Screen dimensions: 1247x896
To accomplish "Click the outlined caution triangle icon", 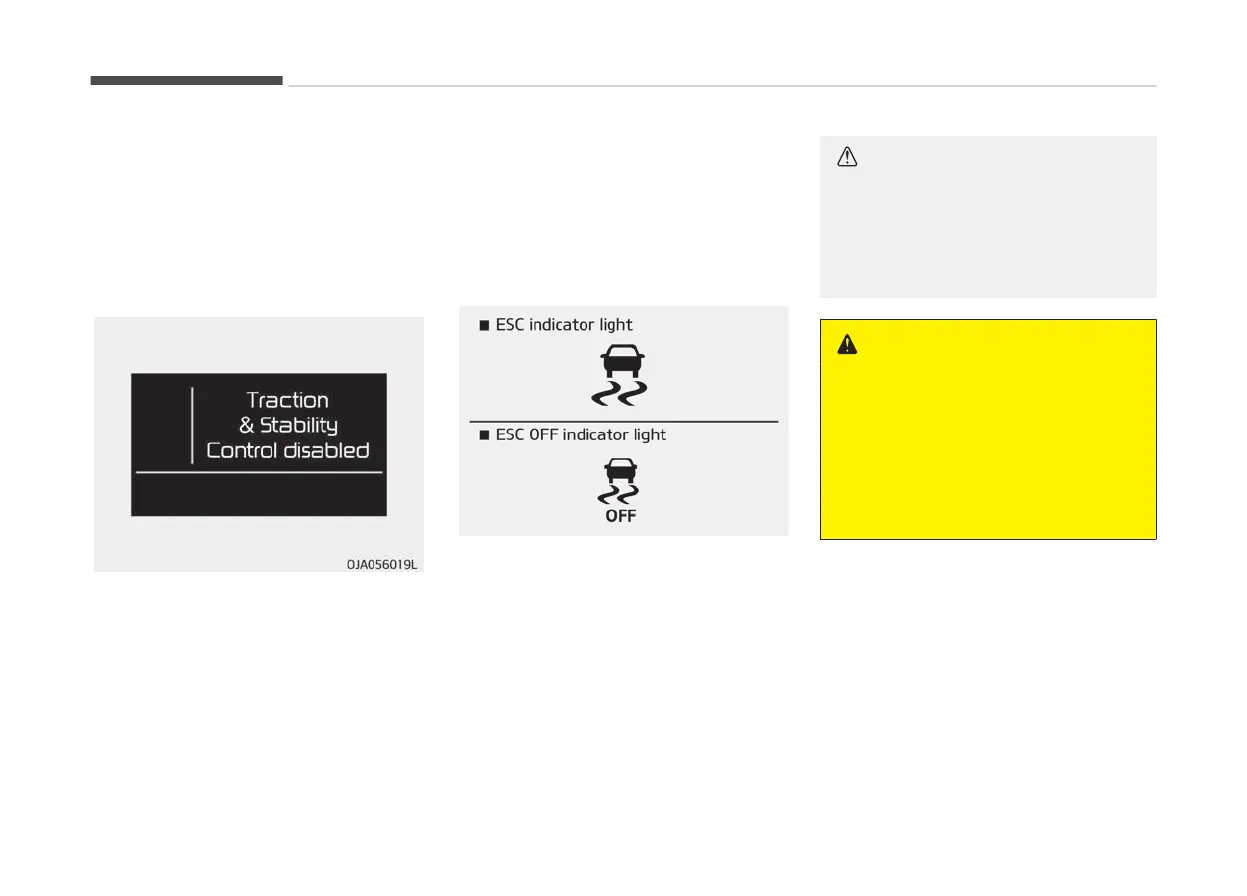I will [848, 157].
